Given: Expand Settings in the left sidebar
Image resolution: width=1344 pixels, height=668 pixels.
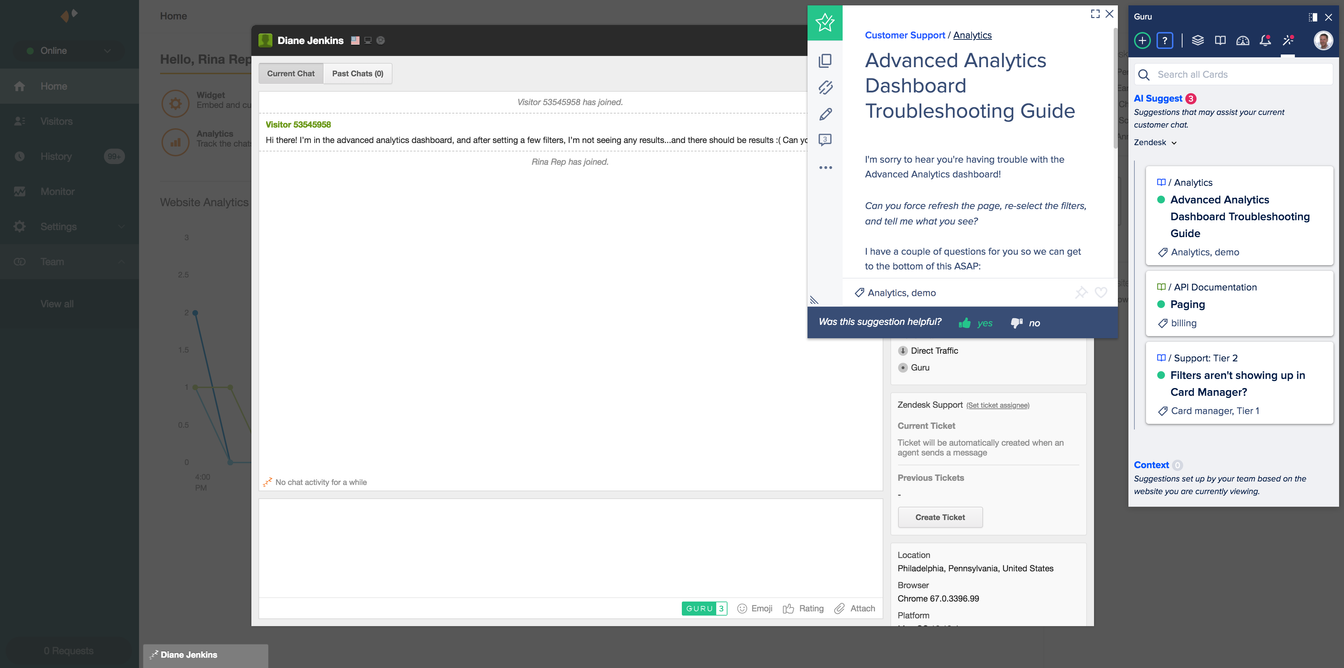Looking at the screenshot, I should [69, 226].
